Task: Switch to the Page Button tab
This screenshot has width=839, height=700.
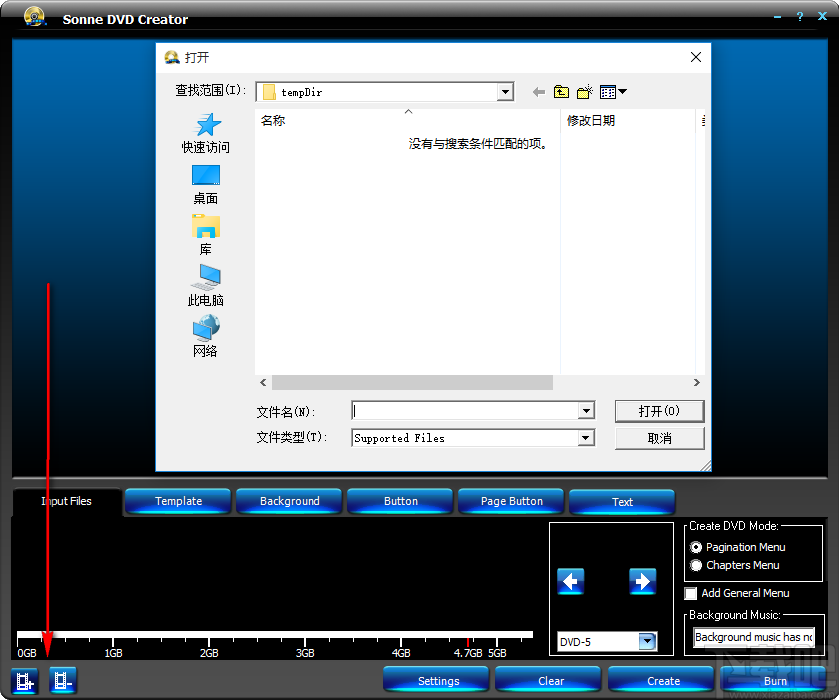Action: click(x=510, y=501)
